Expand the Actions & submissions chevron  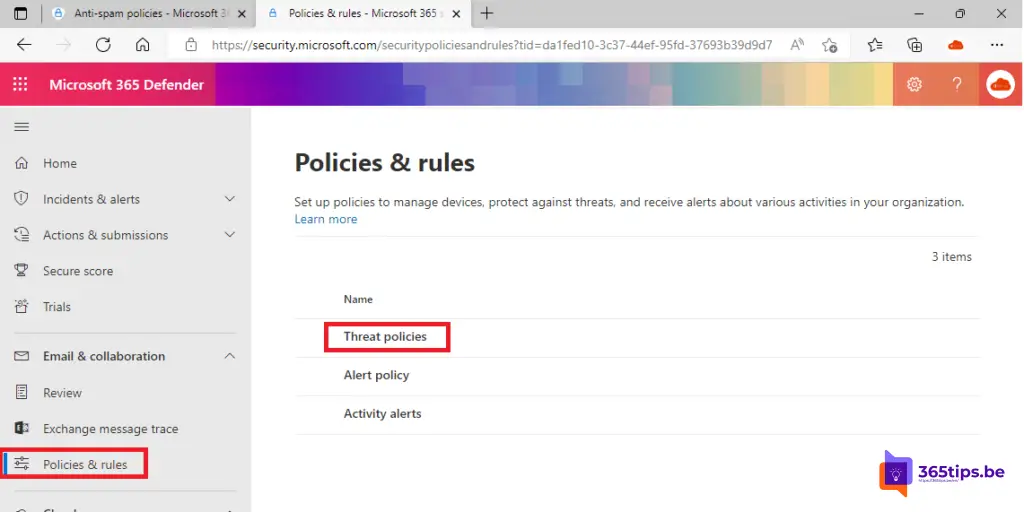coord(230,234)
